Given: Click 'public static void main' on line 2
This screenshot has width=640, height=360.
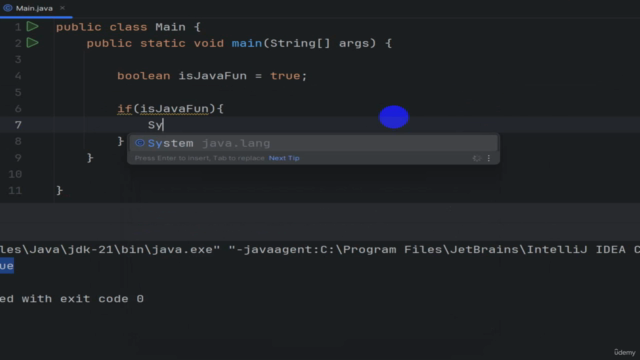Looking at the screenshot, I should pyautogui.click(x=174, y=43).
